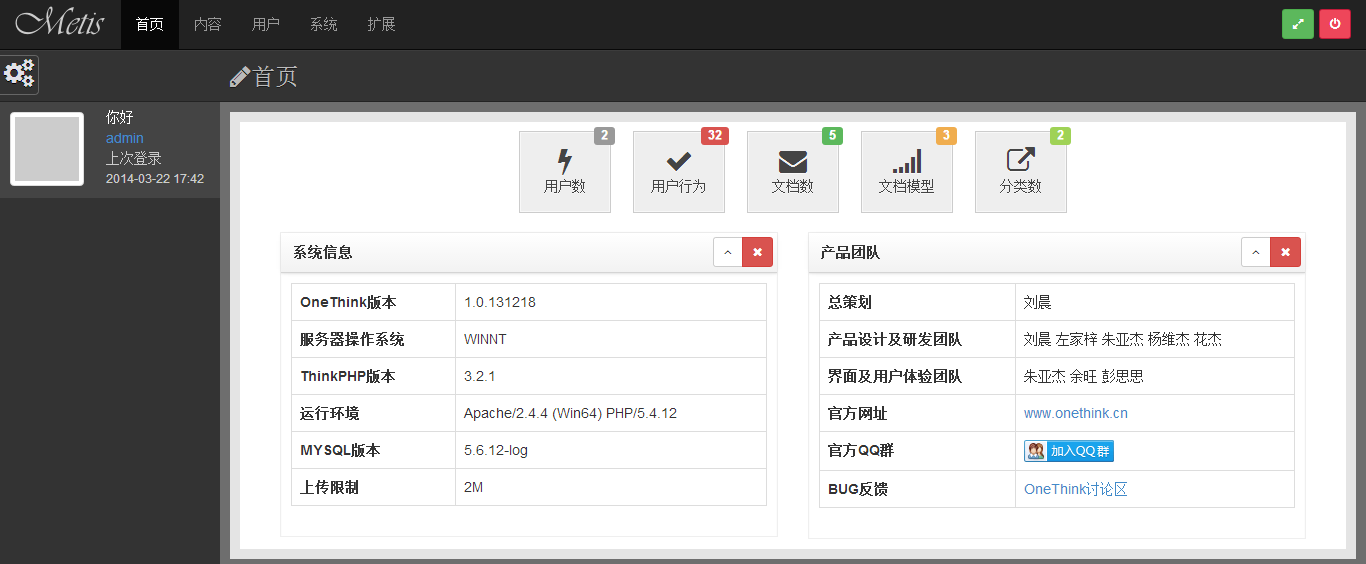Click the 加入QQ群 button
This screenshot has width=1366, height=564.
(1068, 451)
